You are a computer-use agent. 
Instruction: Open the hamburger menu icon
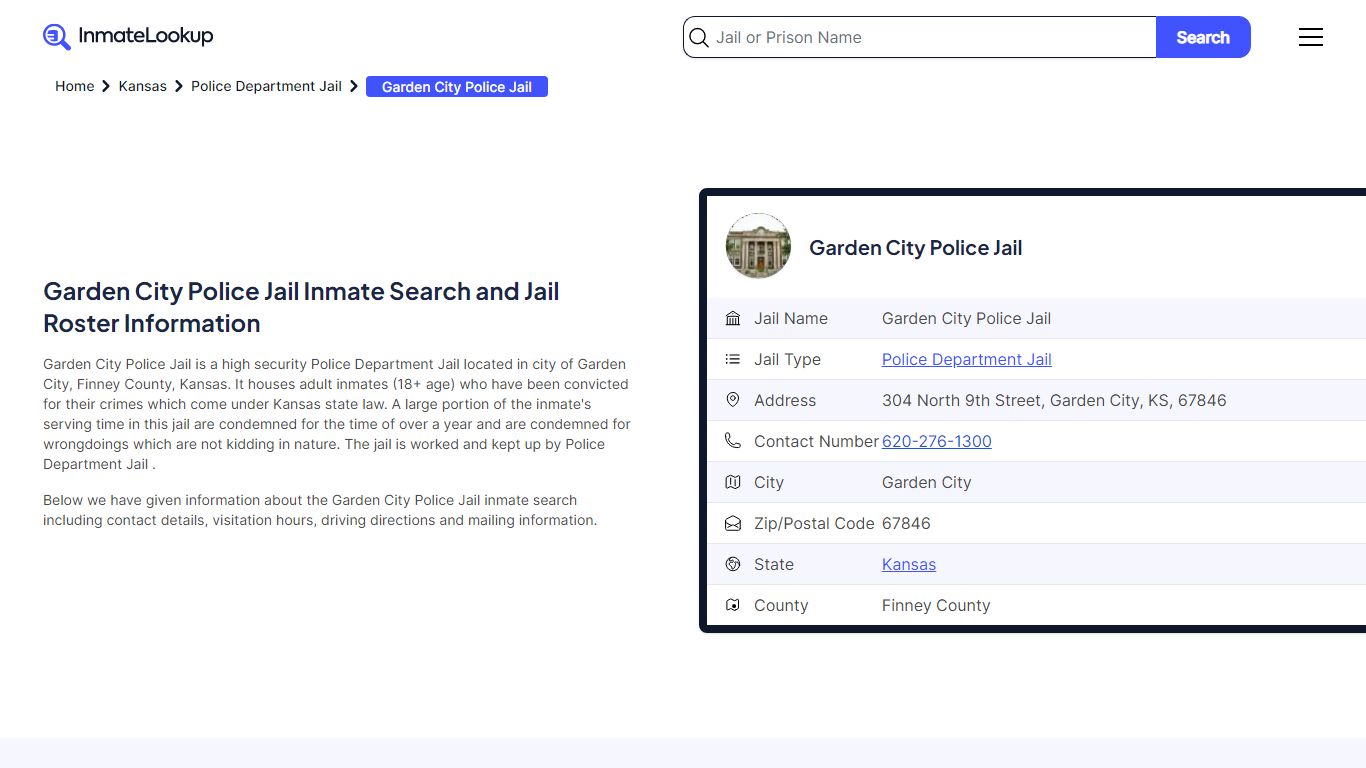tap(1311, 37)
